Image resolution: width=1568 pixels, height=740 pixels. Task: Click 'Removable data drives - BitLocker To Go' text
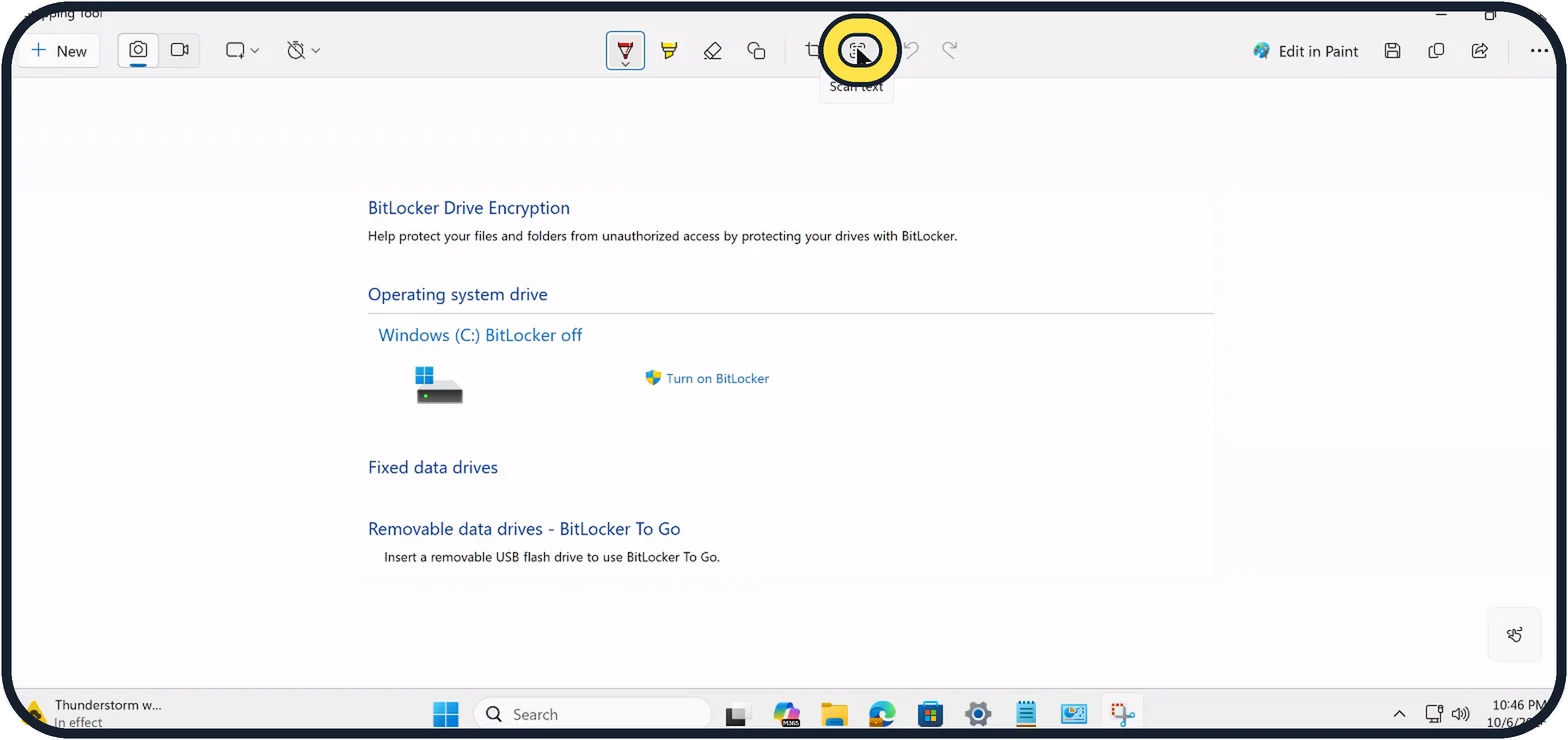pos(524,529)
